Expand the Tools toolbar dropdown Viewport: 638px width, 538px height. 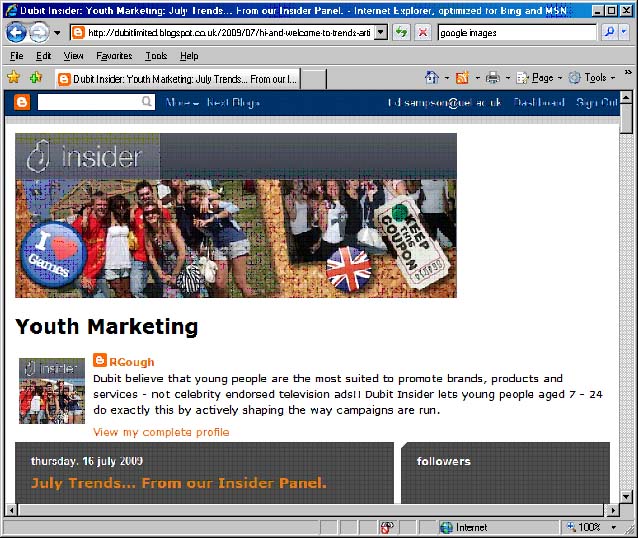tap(600, 78)
